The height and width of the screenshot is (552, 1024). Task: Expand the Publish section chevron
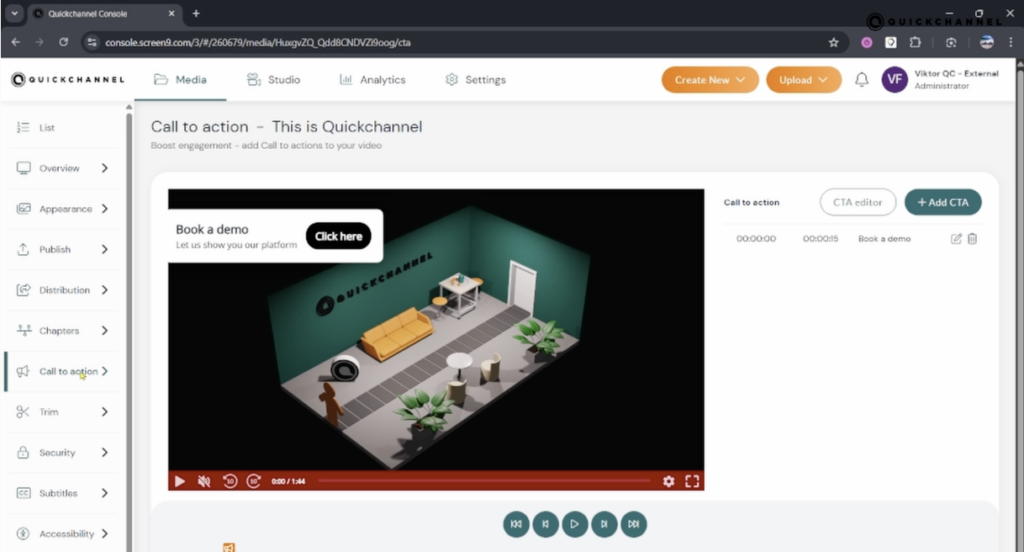point(104,249)
